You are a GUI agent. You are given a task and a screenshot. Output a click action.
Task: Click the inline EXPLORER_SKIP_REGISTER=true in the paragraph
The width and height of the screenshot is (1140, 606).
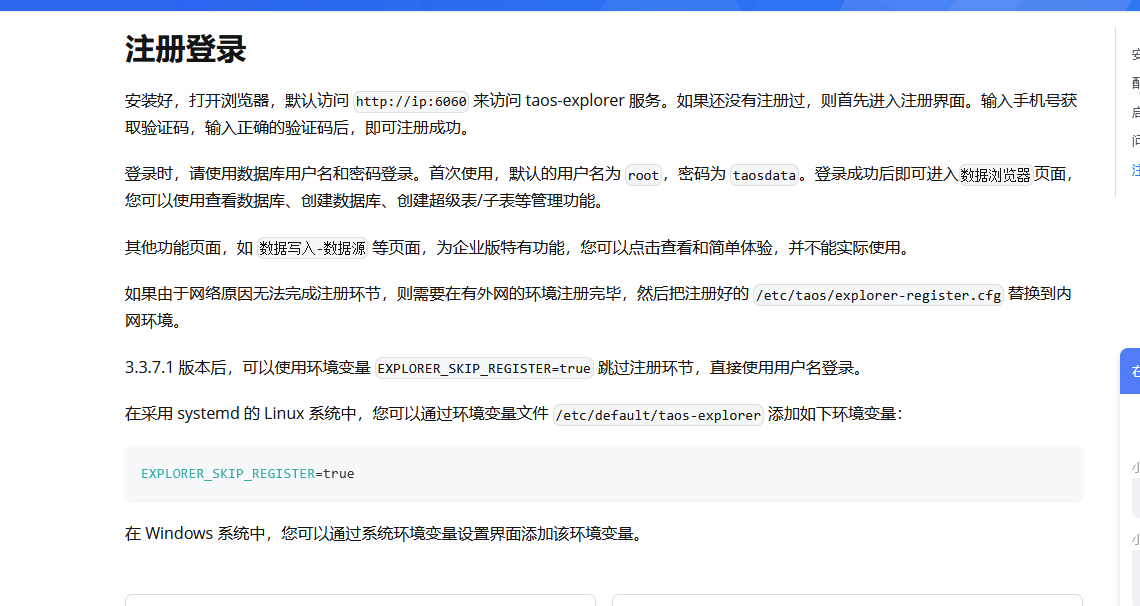click(x=484, y=368)
